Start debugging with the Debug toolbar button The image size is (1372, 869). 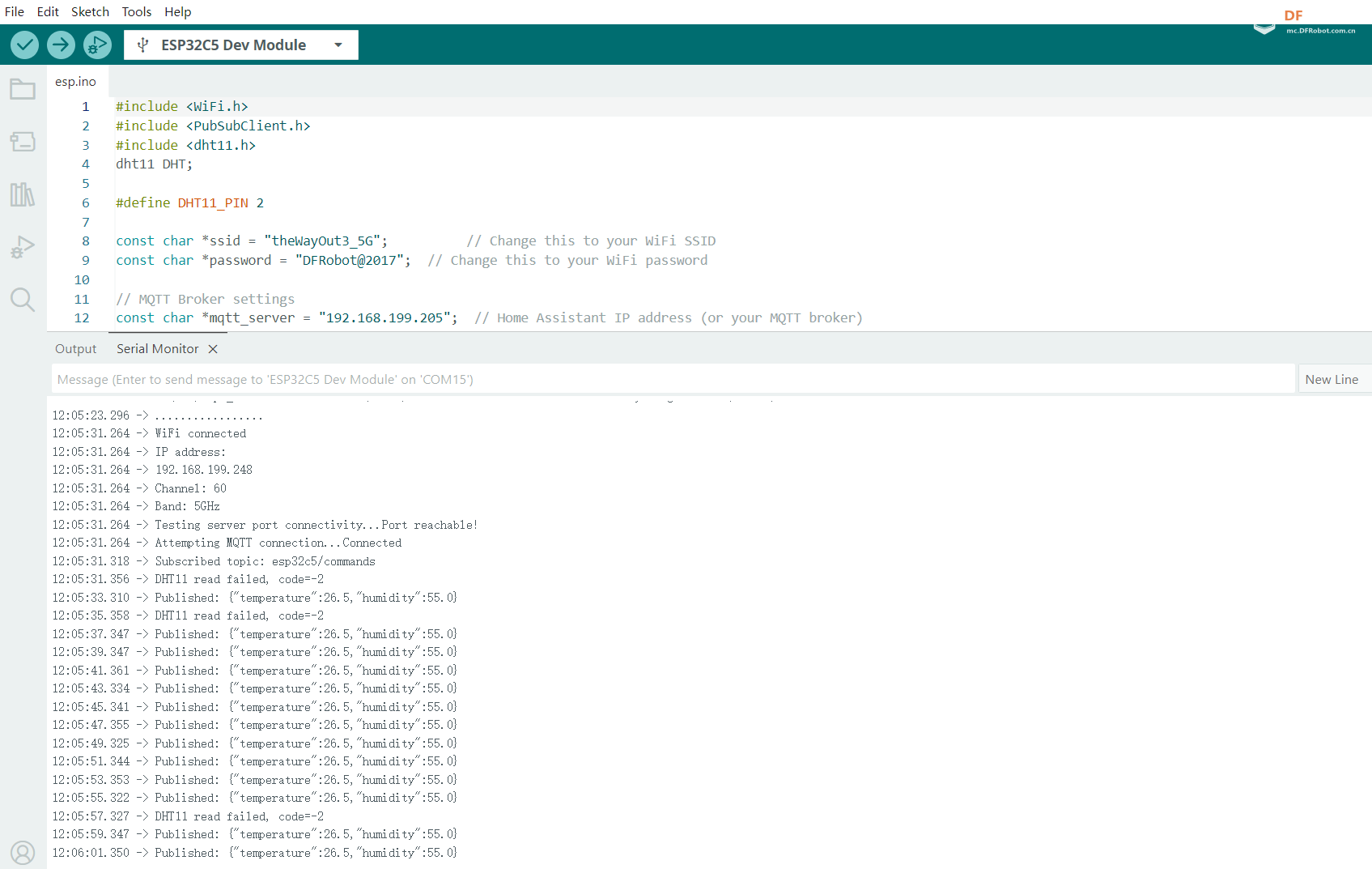97,45
